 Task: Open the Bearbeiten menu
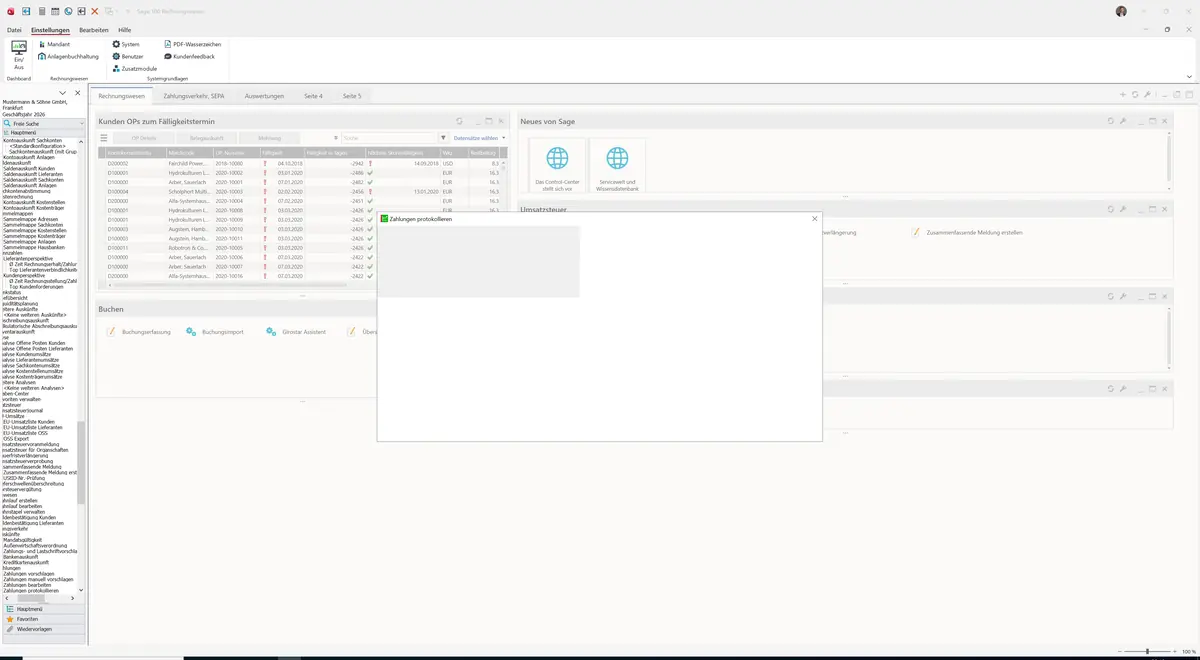pos(94,30)
